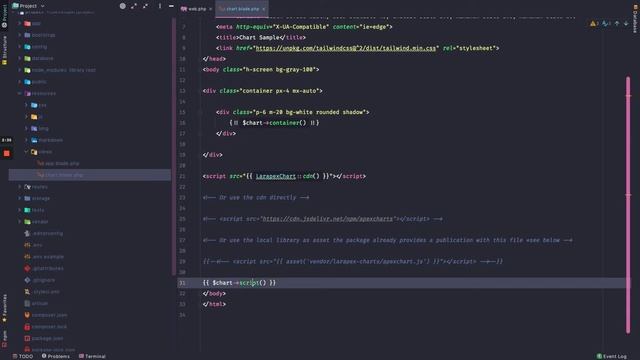Click the .gitattributes file icon
Image resolution: width=640 pixels, height=360 pixels.
[x=27, y=269]
